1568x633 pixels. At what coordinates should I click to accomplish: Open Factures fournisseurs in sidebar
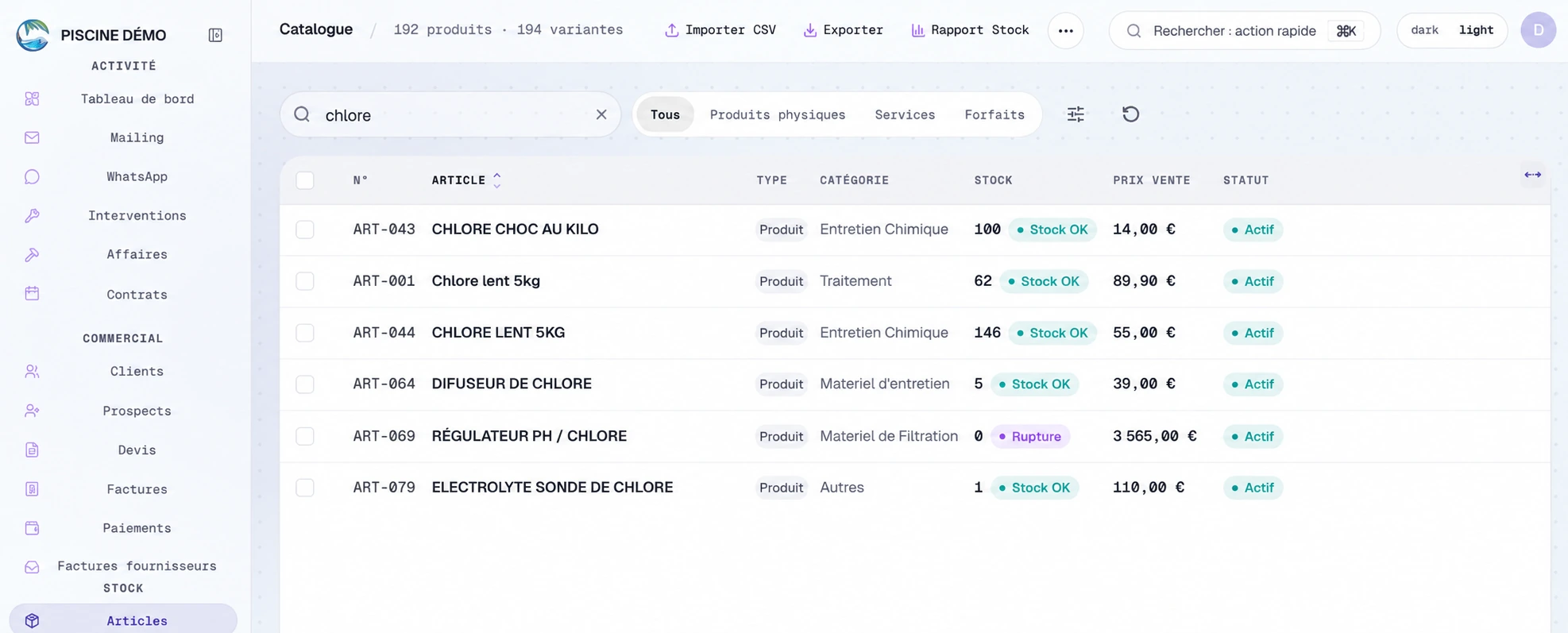(x=137, y=566)
